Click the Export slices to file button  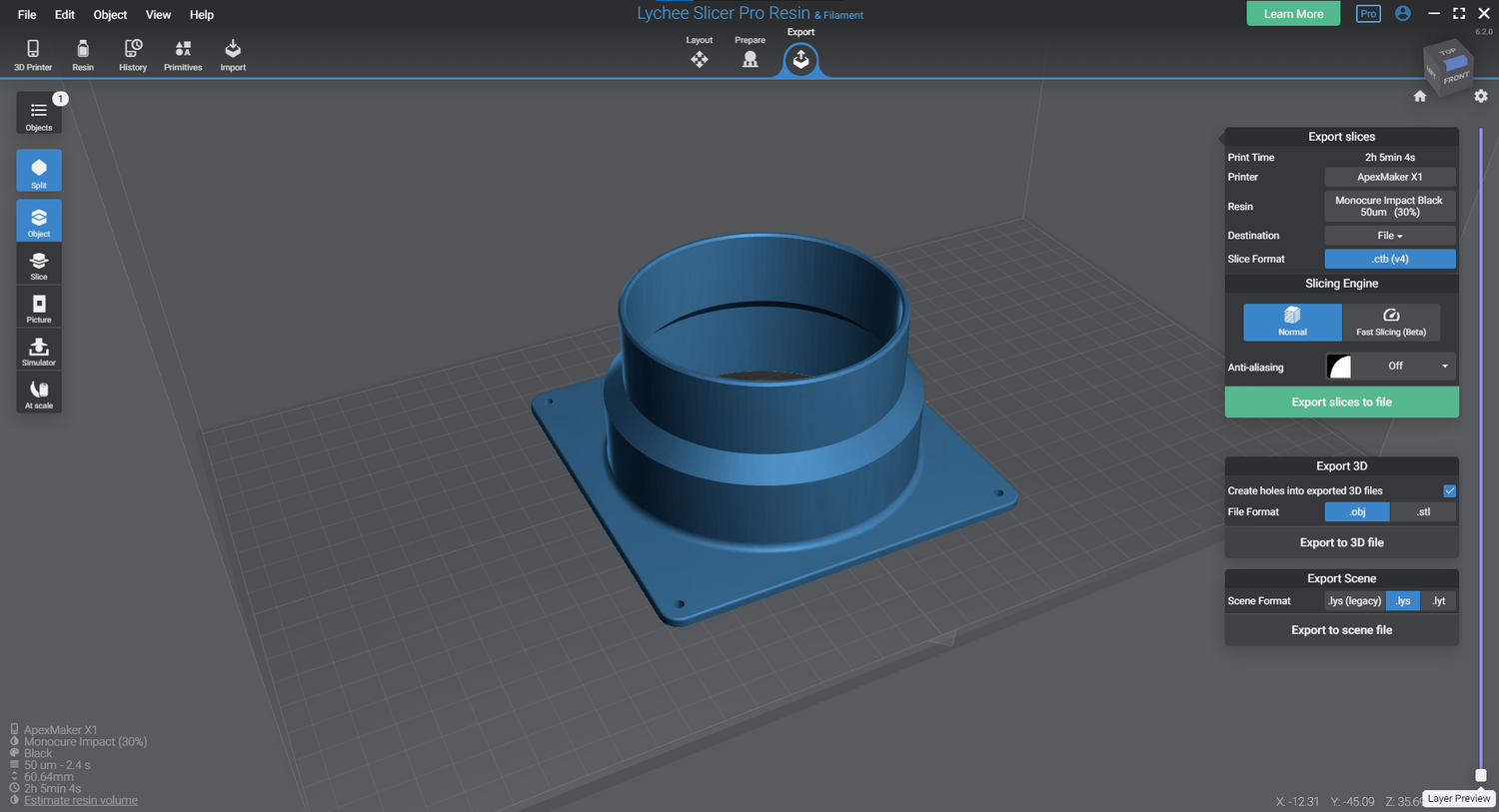[1341, 403]
